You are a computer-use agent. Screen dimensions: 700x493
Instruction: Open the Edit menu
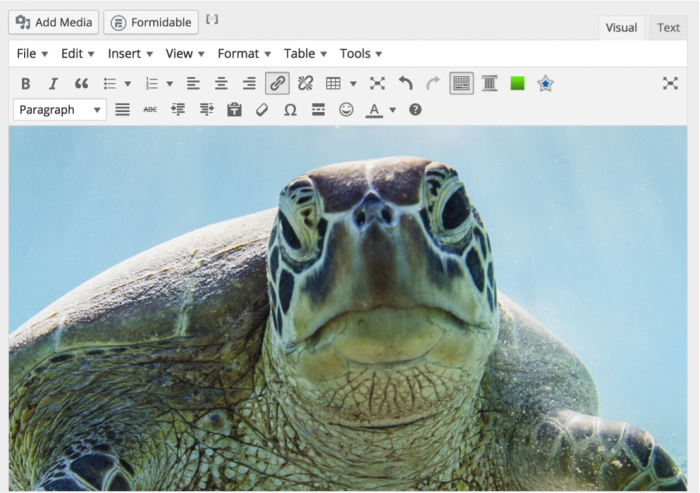(x=78, y=54)
